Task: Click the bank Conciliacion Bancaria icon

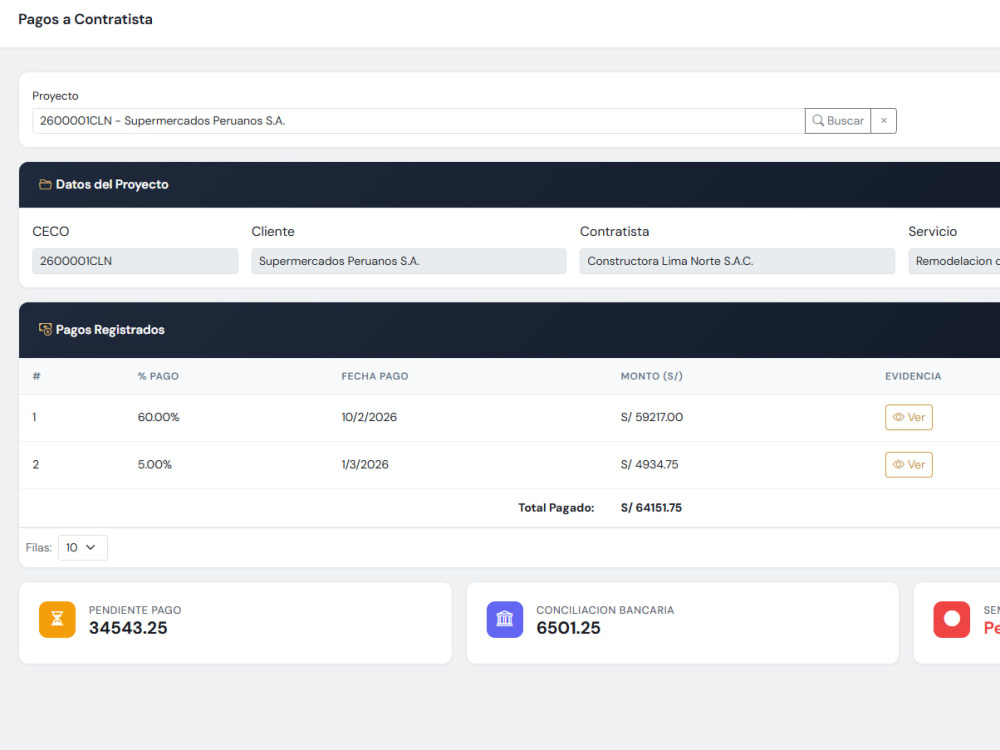Action: click(x=504, y=619)
